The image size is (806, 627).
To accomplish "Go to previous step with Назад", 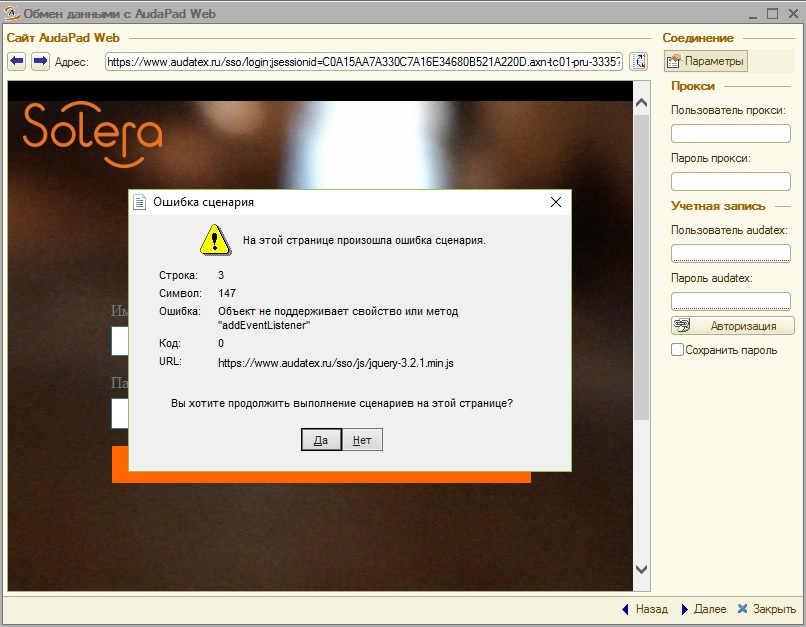I will 645,609.
